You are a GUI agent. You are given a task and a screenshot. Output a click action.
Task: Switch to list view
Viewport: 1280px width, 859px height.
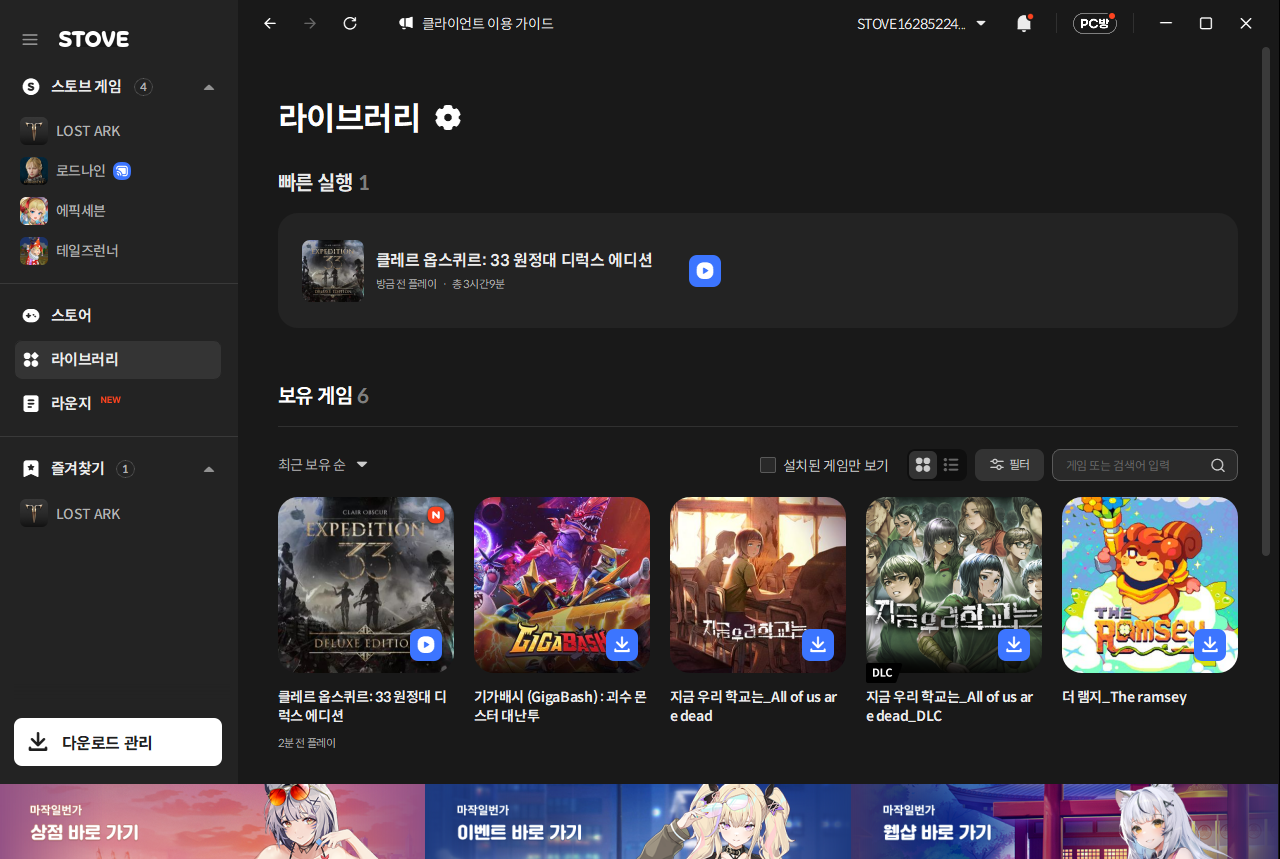pyautogui.click(x=951, y=465)
